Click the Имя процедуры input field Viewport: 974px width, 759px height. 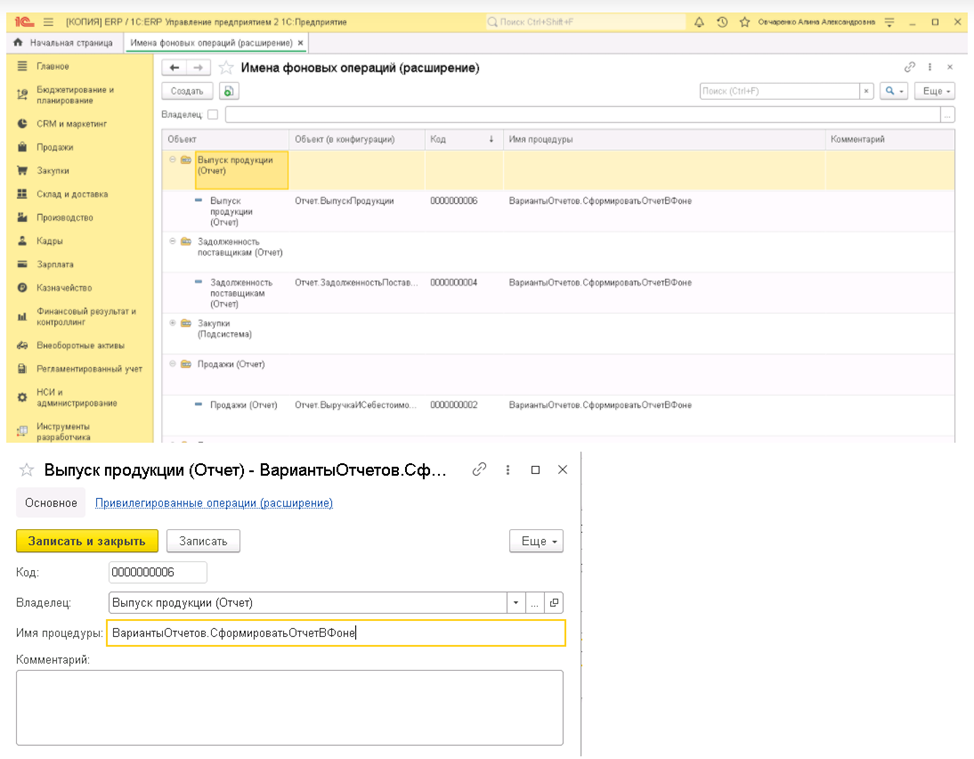click(338, 633)
